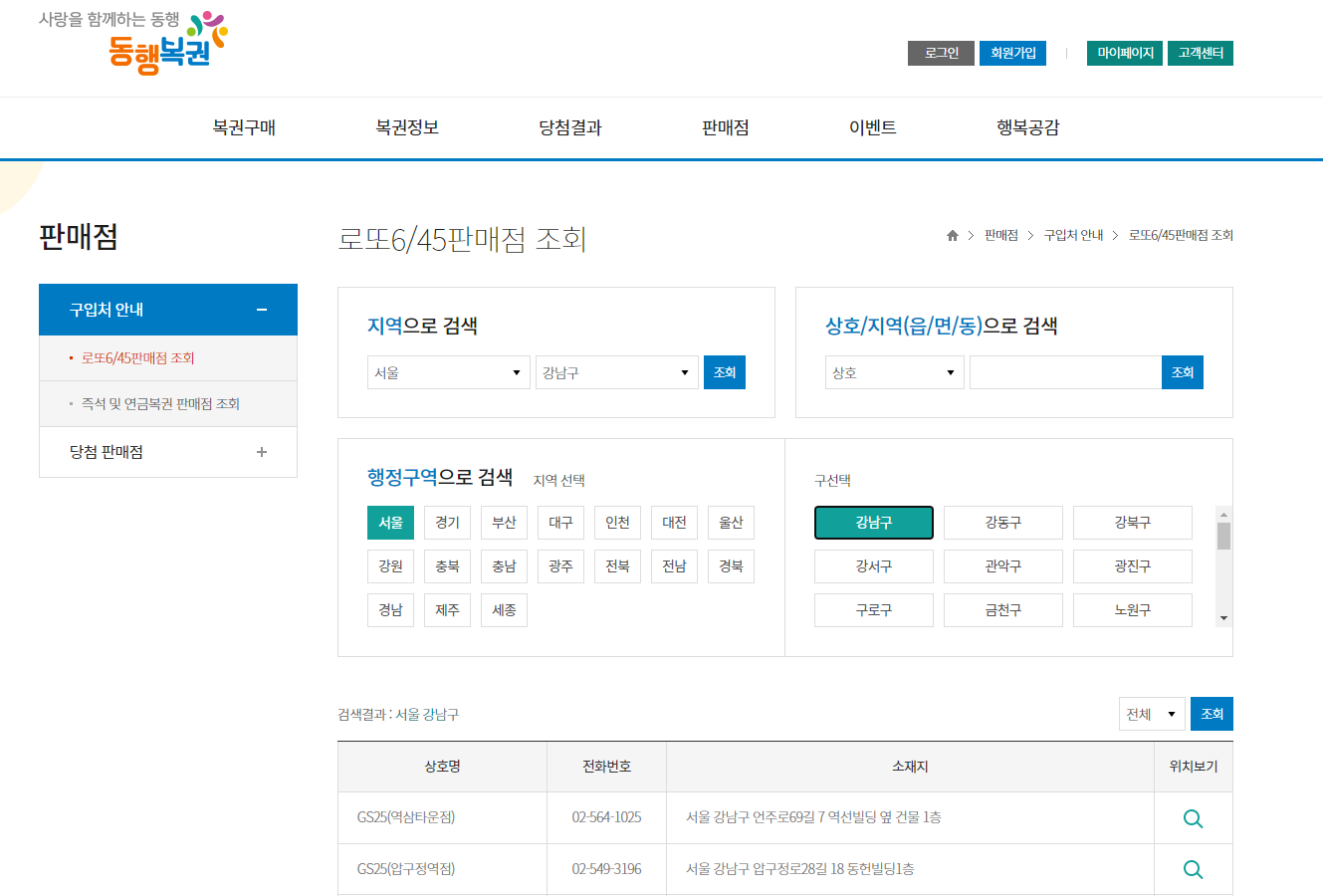Select the 전북 region button
Image resolution: width=1323 pixels, height=896 pixels.
617,566
